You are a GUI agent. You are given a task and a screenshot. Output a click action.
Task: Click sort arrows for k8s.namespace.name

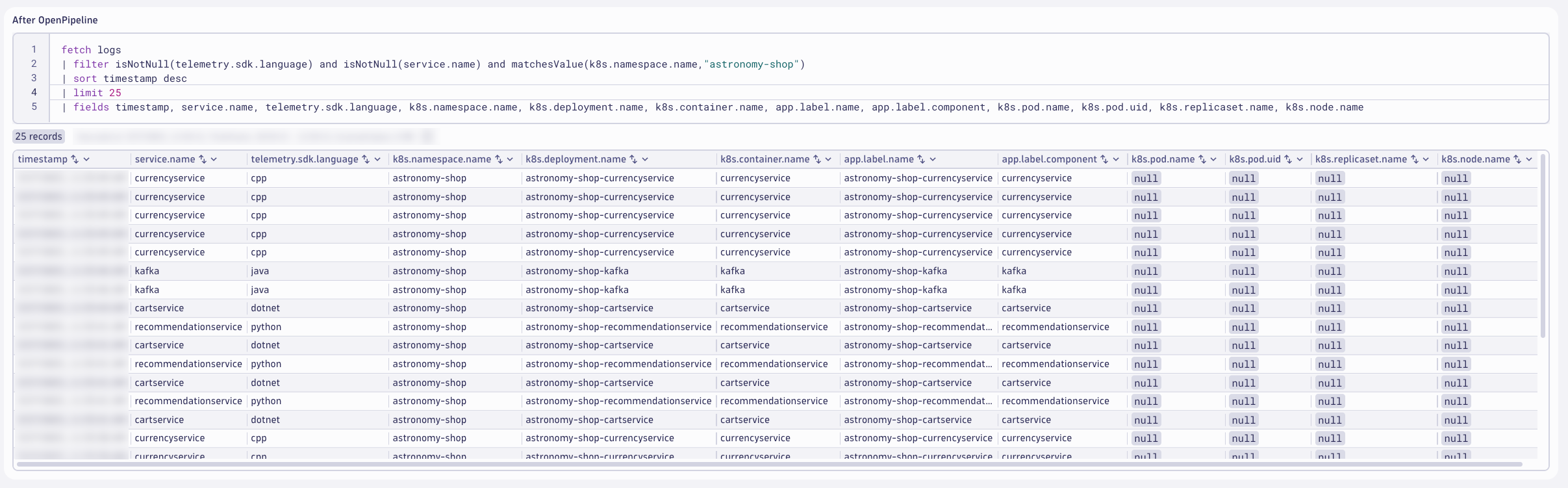tap(499, 159)
